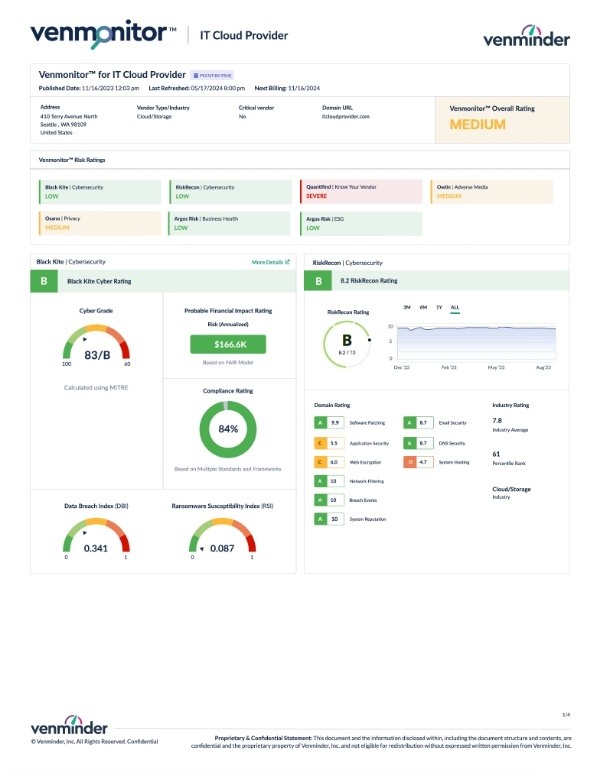Screen dimensions: 600x776
Task: Click the 84% compliance rating donut chart
Action: coord(228,429)
